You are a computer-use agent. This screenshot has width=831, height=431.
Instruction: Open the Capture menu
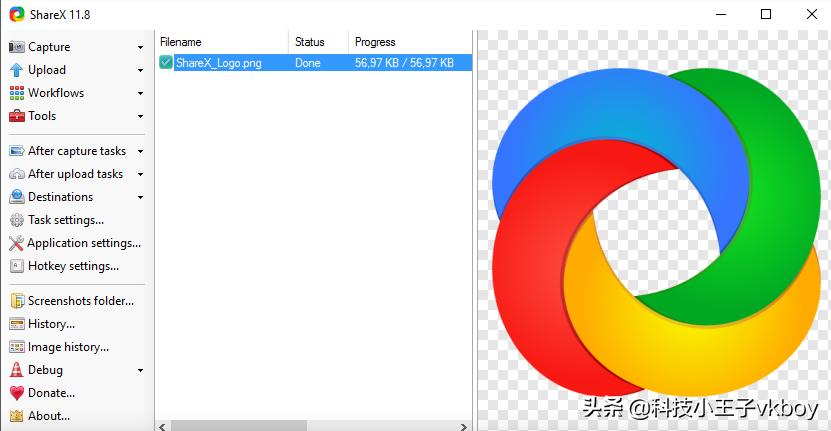[49, 47]
